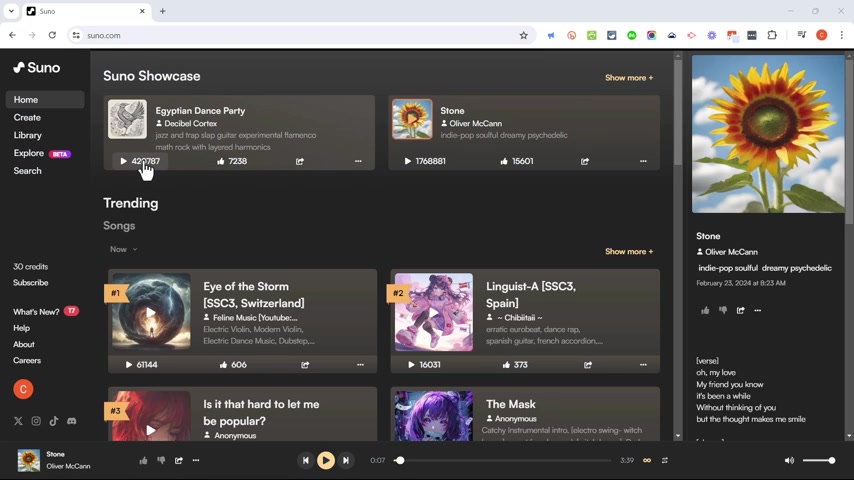
Task: Toggle loop infinity button
Action: [x=647, y=460]
